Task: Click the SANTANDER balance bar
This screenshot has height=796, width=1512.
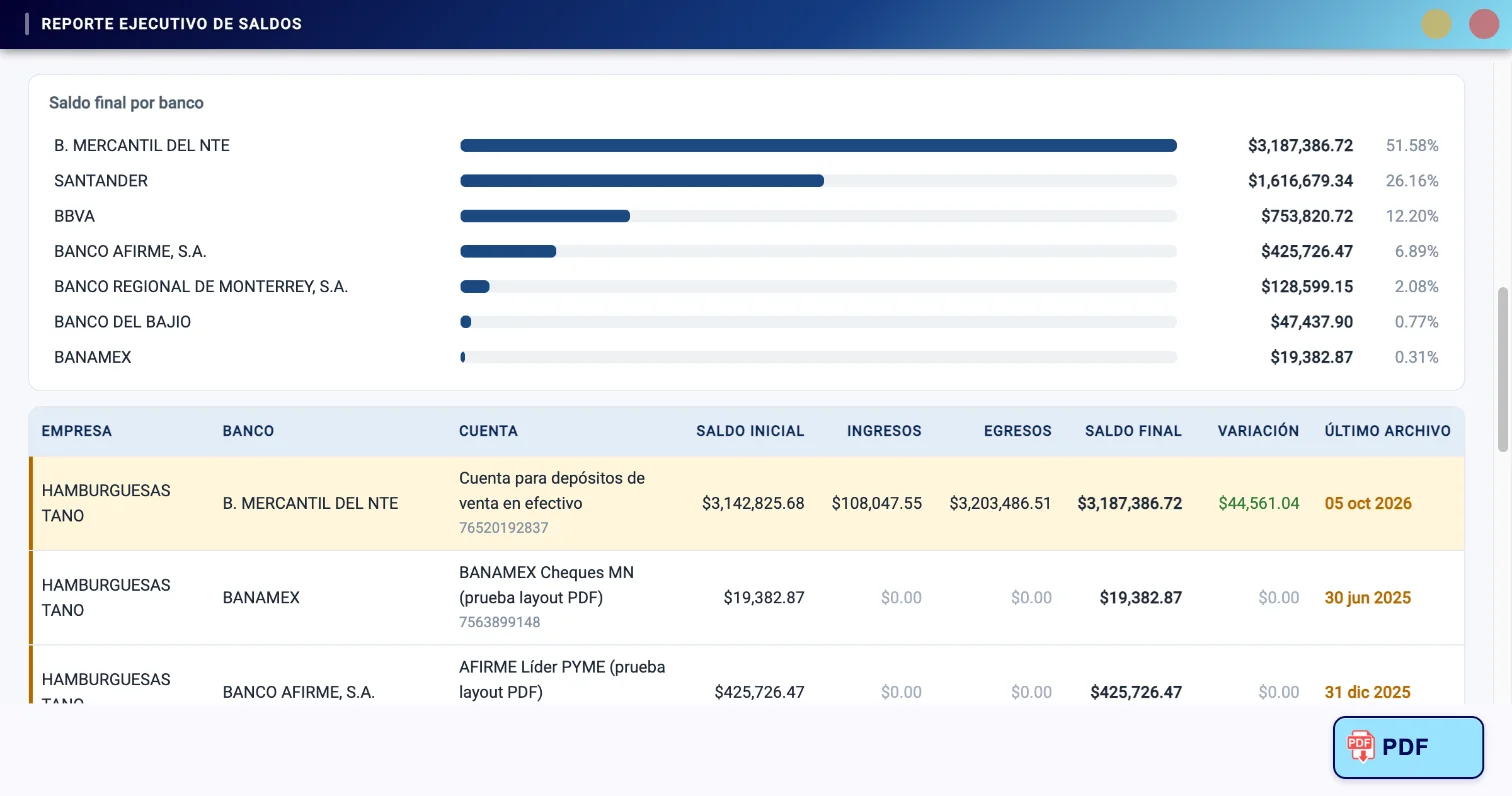Action: pyautogui.click(x=642, y=181)
